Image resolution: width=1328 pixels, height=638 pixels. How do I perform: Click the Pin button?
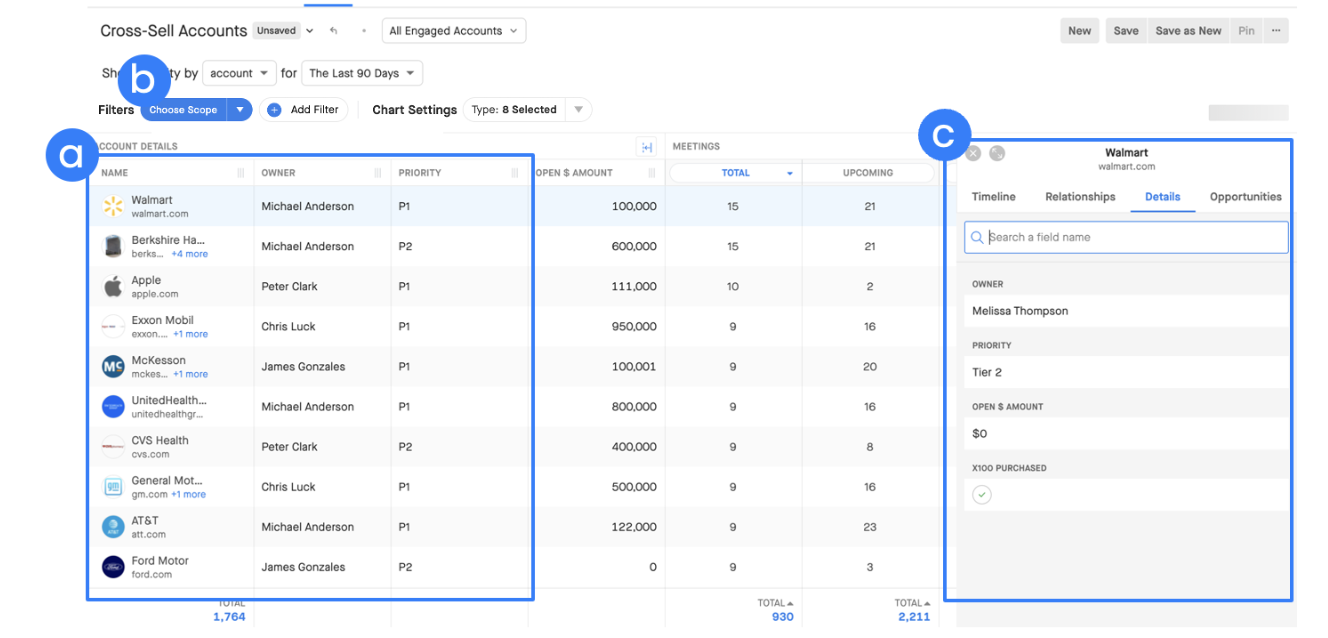coord(1246,31)
